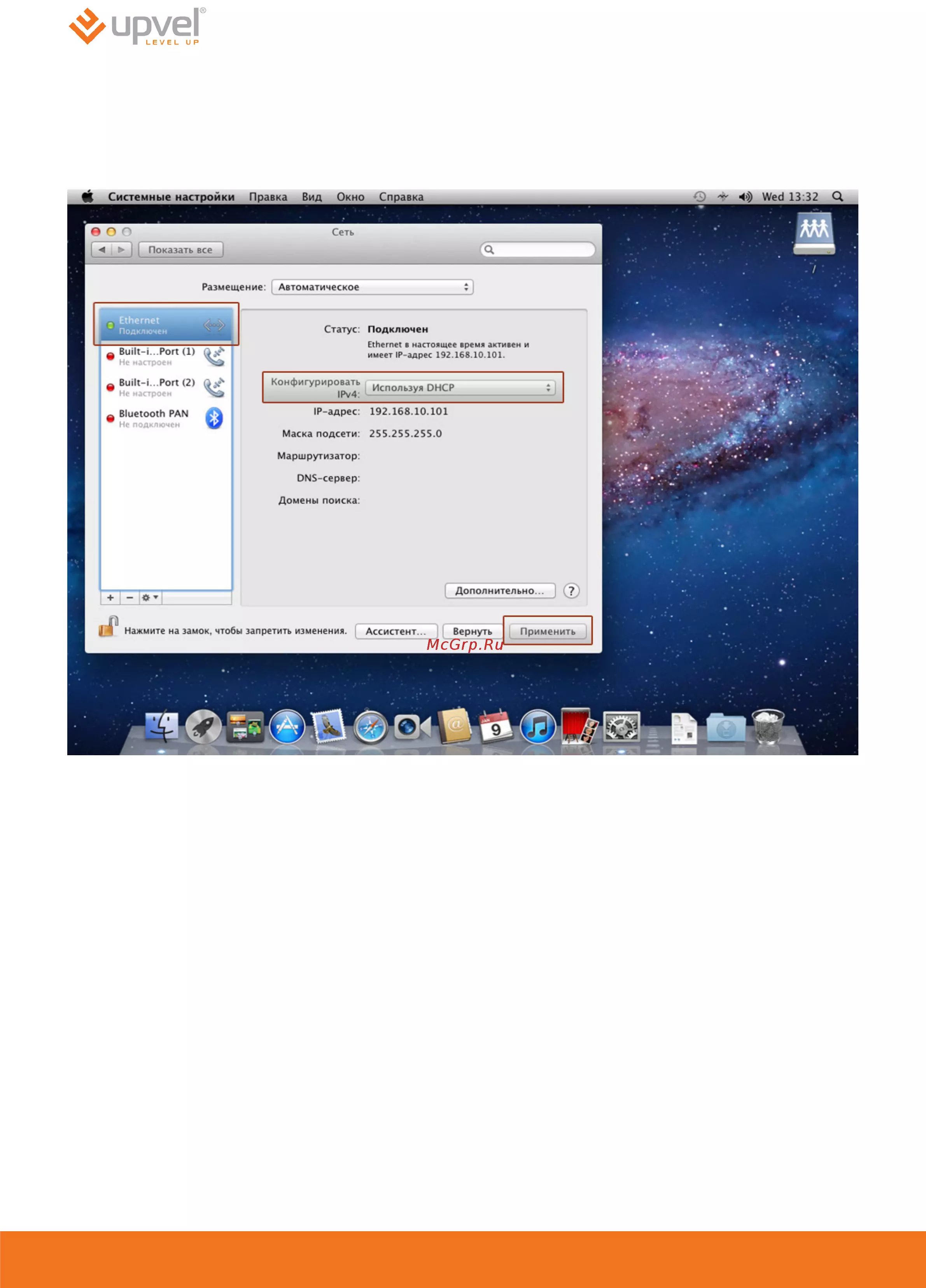The height and width of the screenshot is (1288, 926).
Task: Open the Правка menu
Action: 268,197
